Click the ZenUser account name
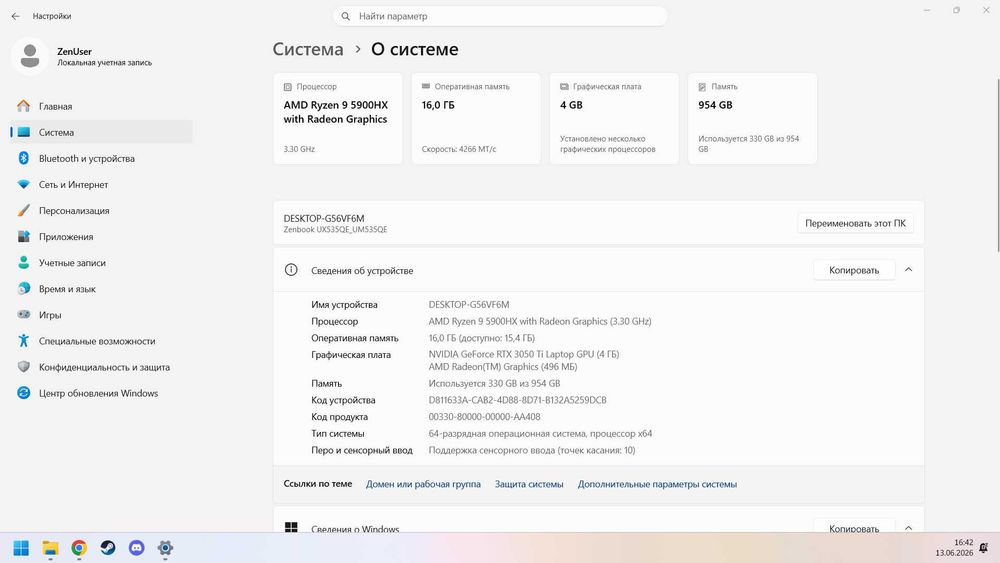Screen dimensions: 1000x563 [75, 51]
